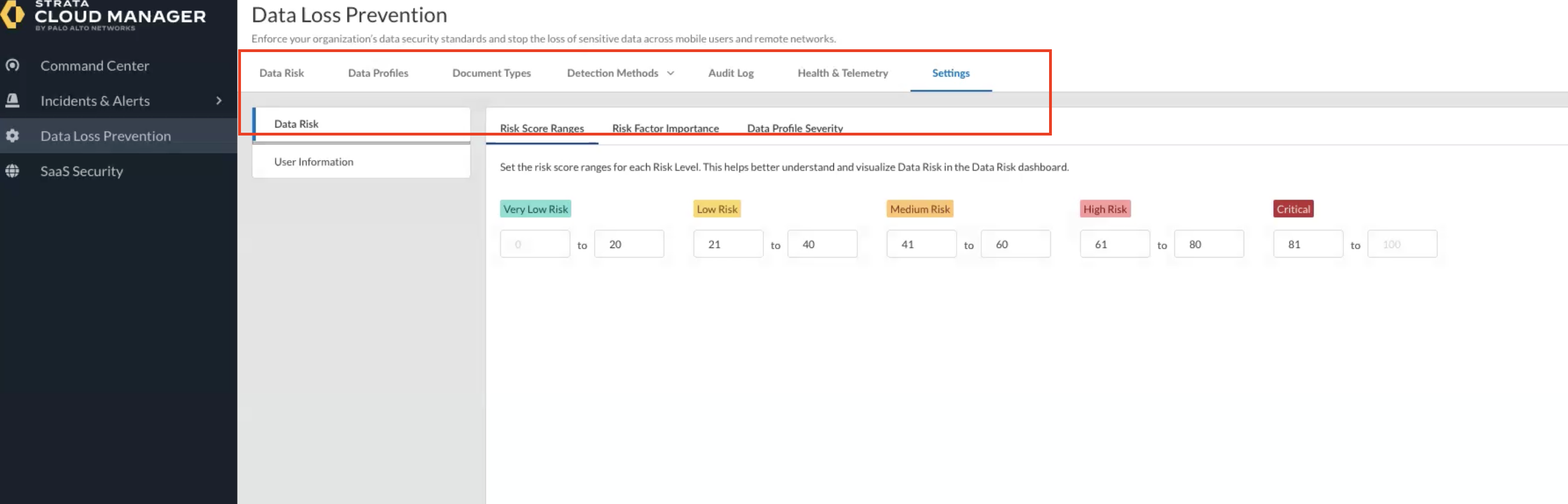Go to the Audit Log tab
Screen dimensions: 1568x504
pyautogui.click(x=730, y=73)
